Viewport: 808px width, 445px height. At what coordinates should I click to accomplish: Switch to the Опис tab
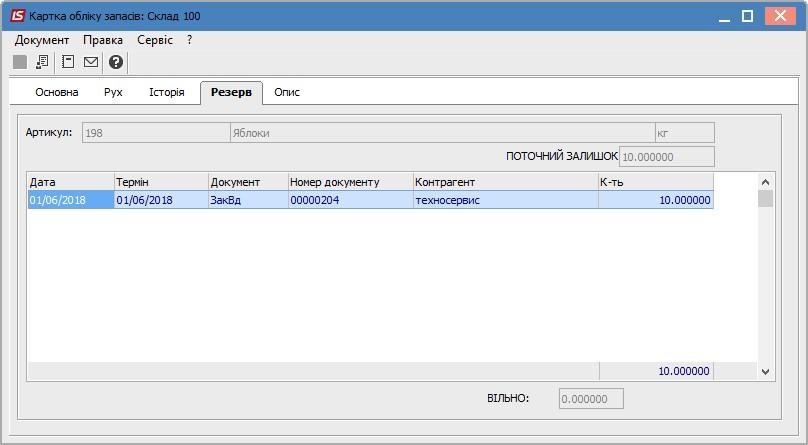point(287,93)
